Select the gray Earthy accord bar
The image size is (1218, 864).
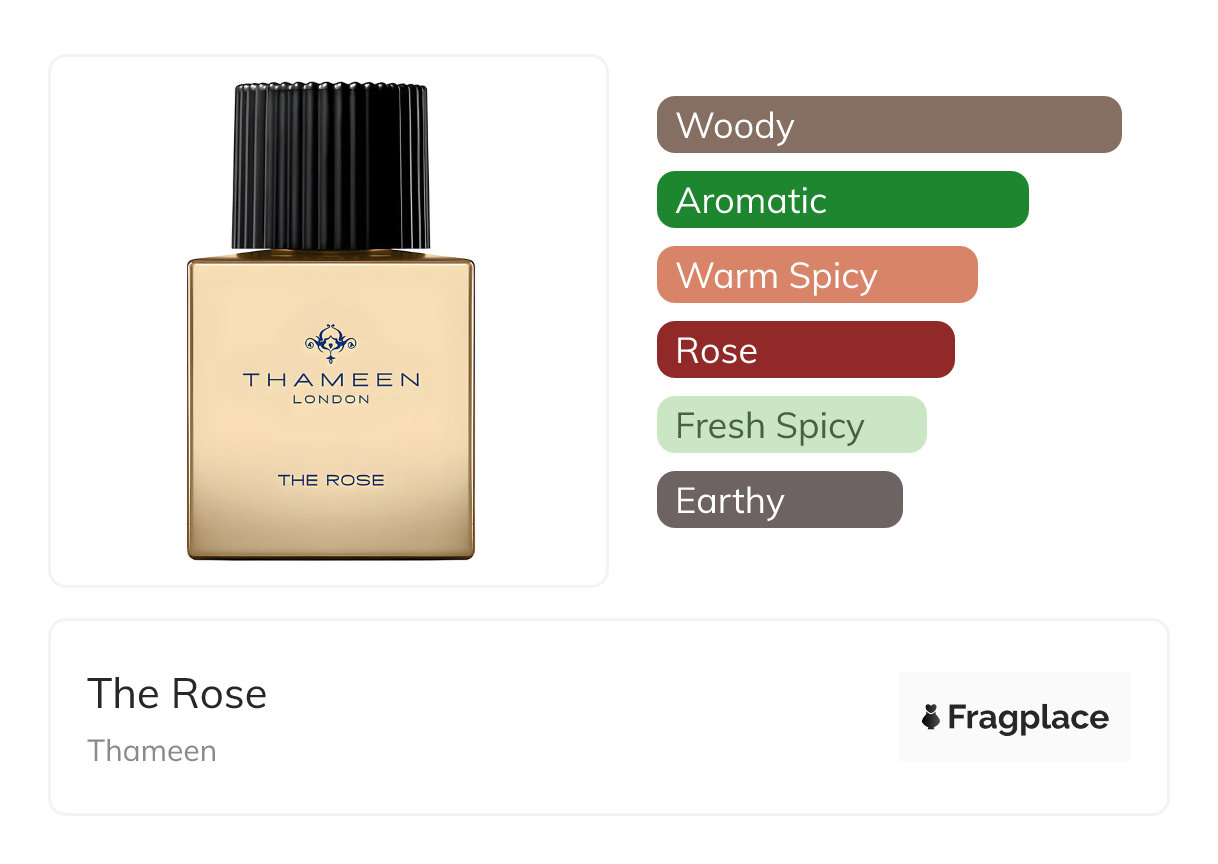click(x=780, y=500)
